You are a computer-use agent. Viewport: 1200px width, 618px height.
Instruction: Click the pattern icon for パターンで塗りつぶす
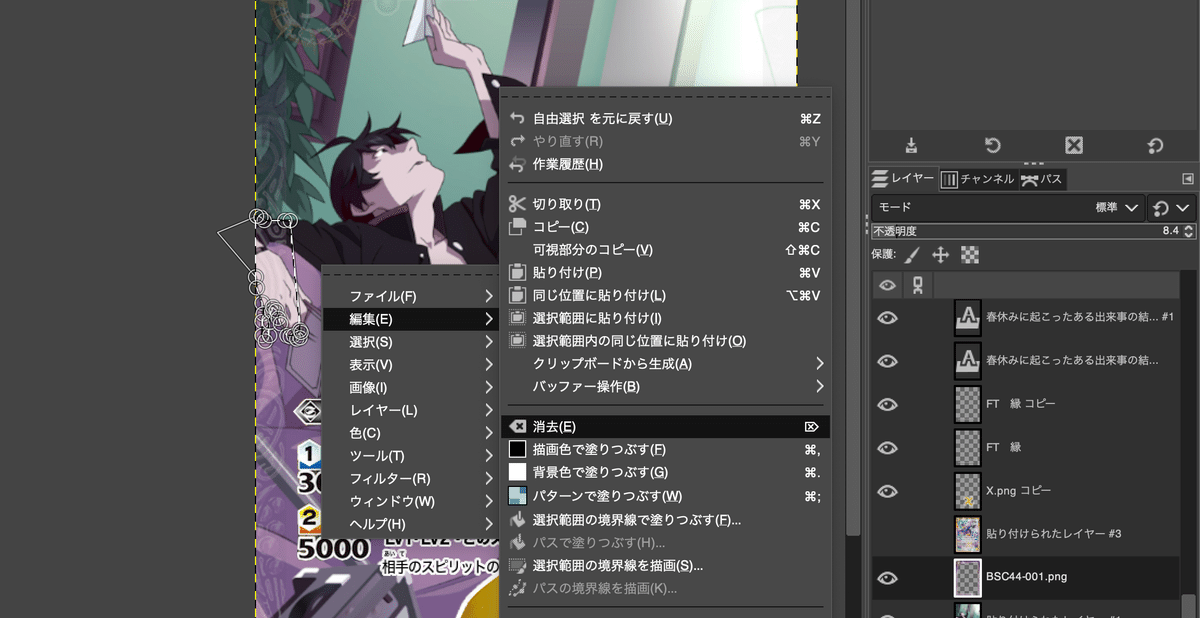click(x=517, y=496)
